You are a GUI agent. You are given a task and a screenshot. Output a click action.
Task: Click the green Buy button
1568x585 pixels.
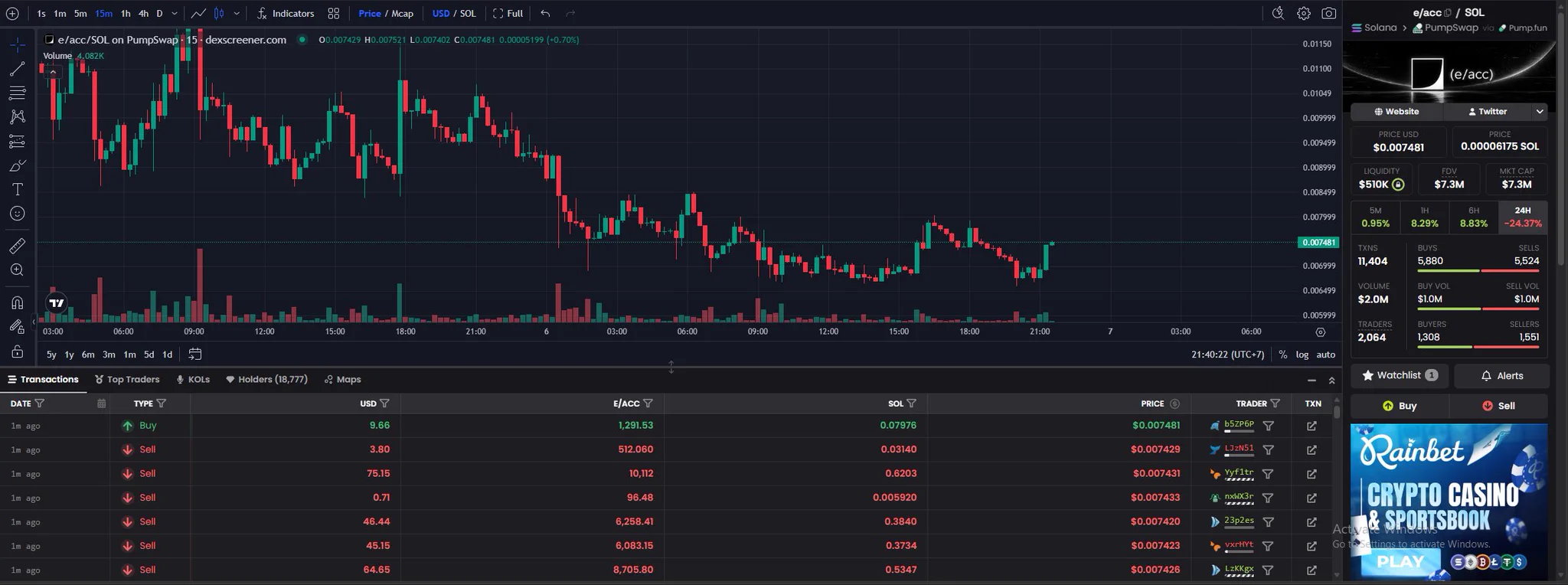pyautogui.click(x=1400, y=406)
